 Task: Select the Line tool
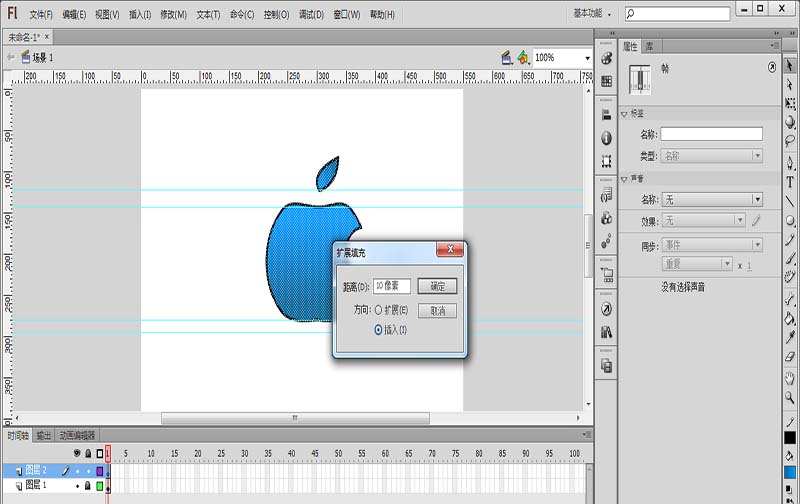790,201
